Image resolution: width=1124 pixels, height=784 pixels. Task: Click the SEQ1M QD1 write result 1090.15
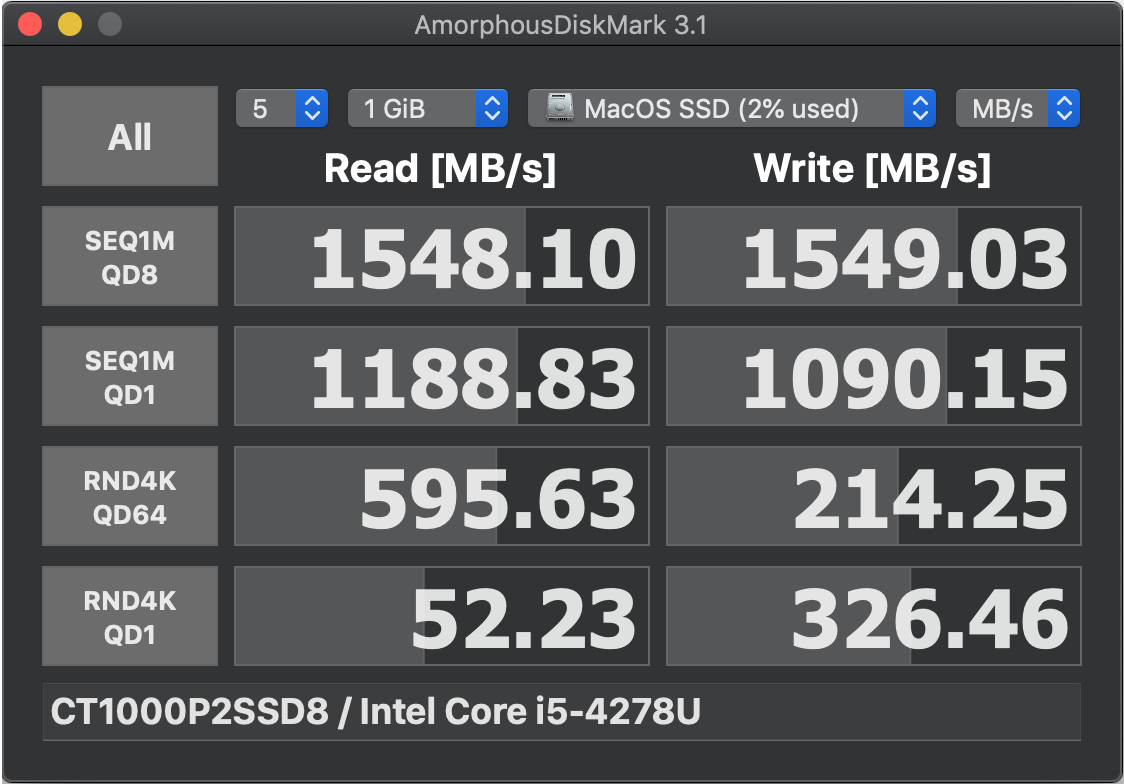click(874, 376)
